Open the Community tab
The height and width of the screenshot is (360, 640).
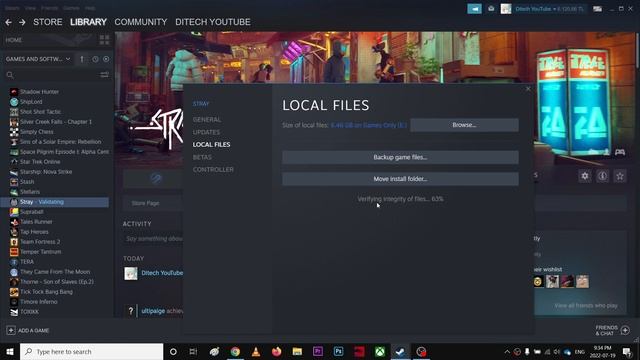(x=141, y=22)
